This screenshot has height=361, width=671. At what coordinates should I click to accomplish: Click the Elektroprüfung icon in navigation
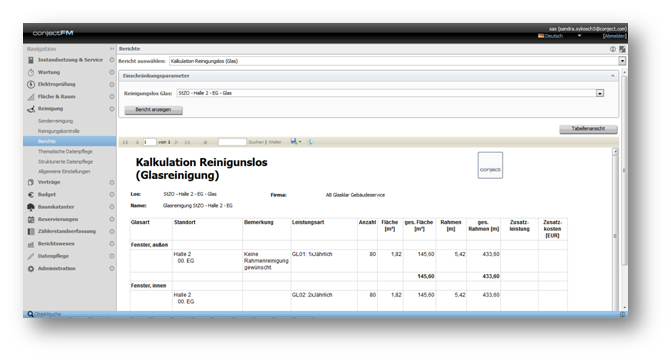[x=31, y=84]
